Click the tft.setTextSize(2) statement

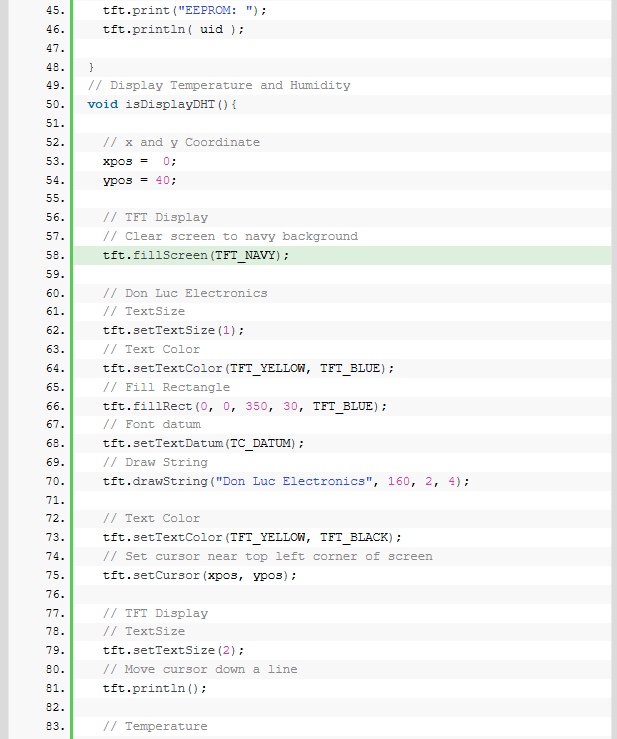pyautogui.click(x=173, y=650)
